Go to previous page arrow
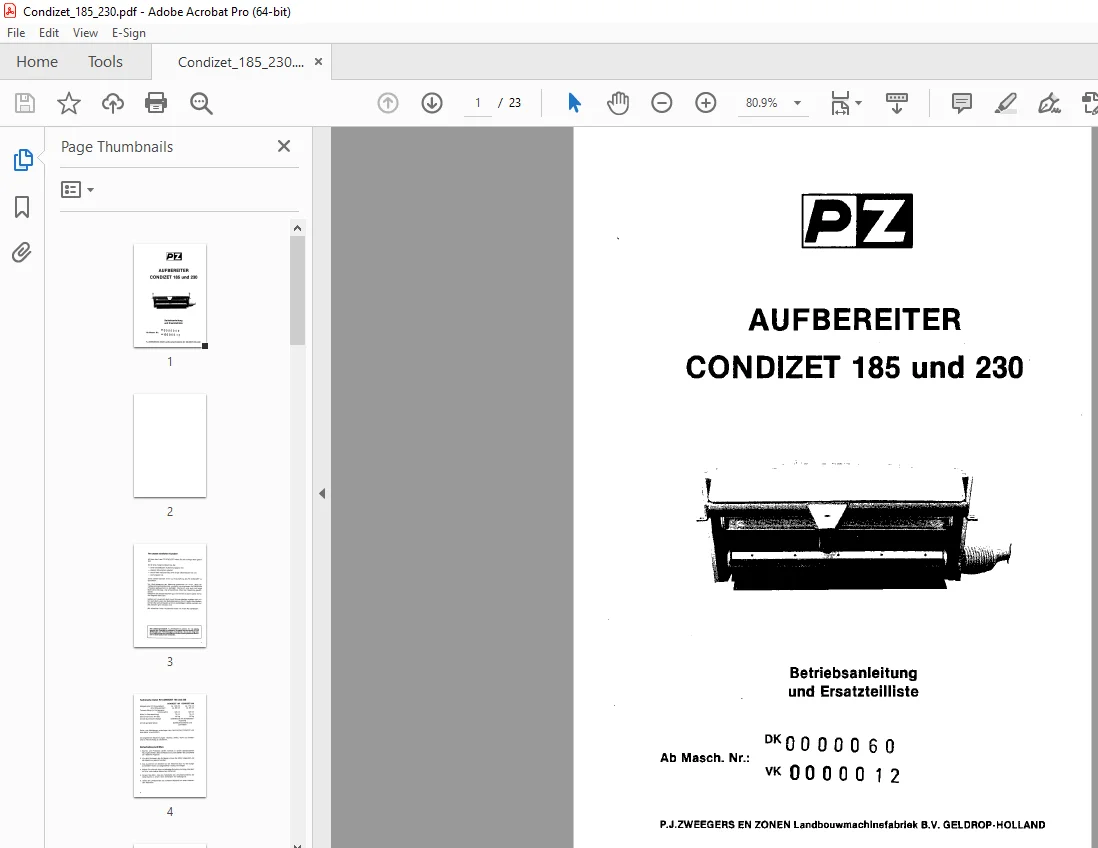 tap(387, 103)
